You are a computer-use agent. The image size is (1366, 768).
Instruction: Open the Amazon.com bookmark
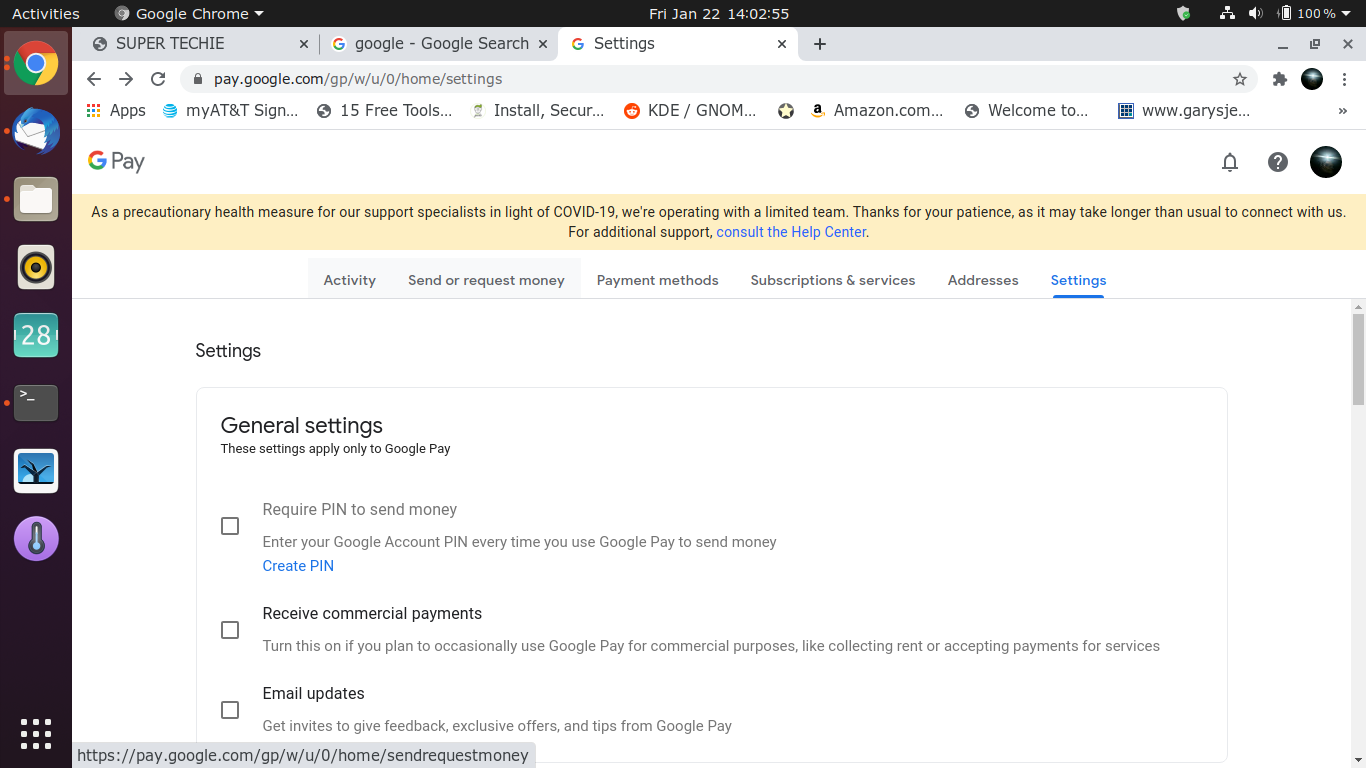[x=876, y=111]
